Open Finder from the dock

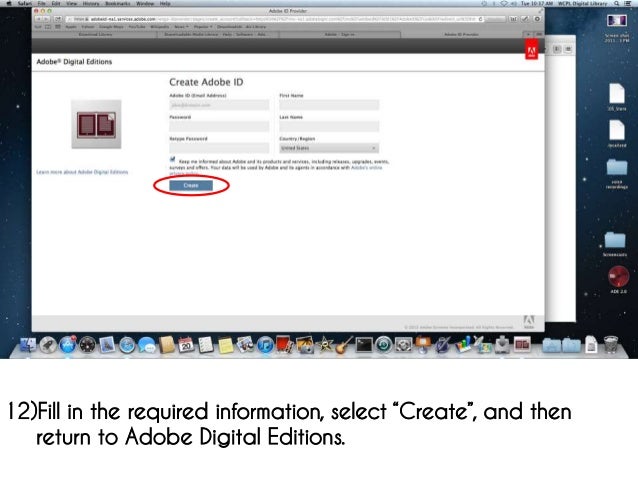click(28, 345)
